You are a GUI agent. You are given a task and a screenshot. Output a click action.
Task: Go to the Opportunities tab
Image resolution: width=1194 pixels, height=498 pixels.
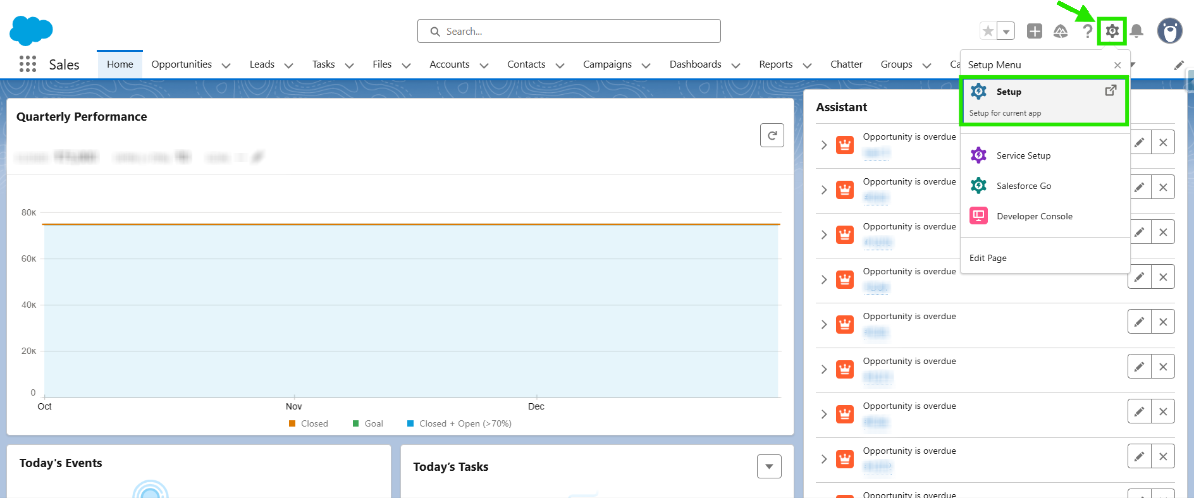pyautogui.click(x=181, y=64)
